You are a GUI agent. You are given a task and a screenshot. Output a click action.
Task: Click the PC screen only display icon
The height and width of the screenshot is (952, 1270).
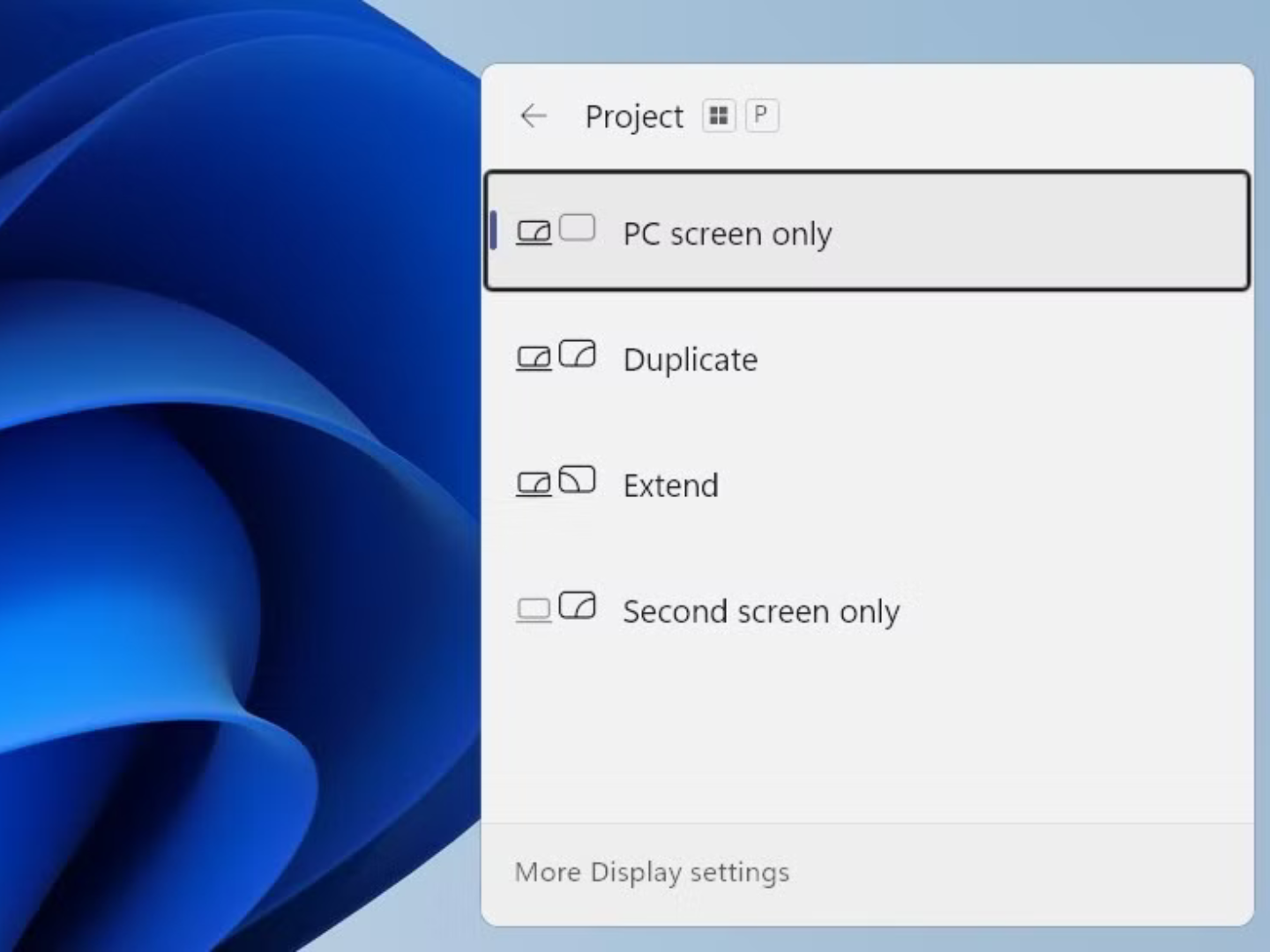click(x=556, y=231)
